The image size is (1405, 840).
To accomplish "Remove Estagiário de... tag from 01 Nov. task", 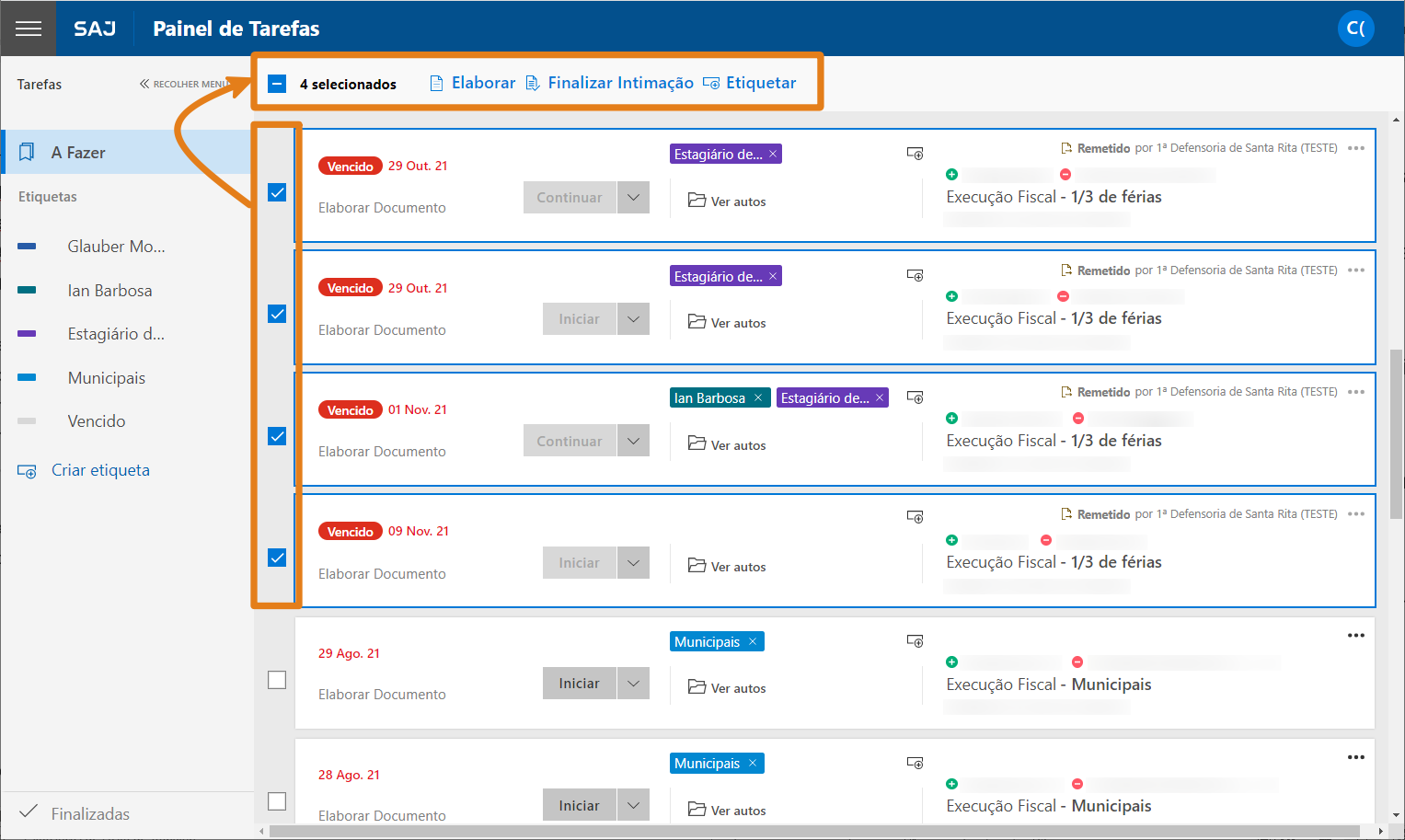I will click(x=880, y=397).
